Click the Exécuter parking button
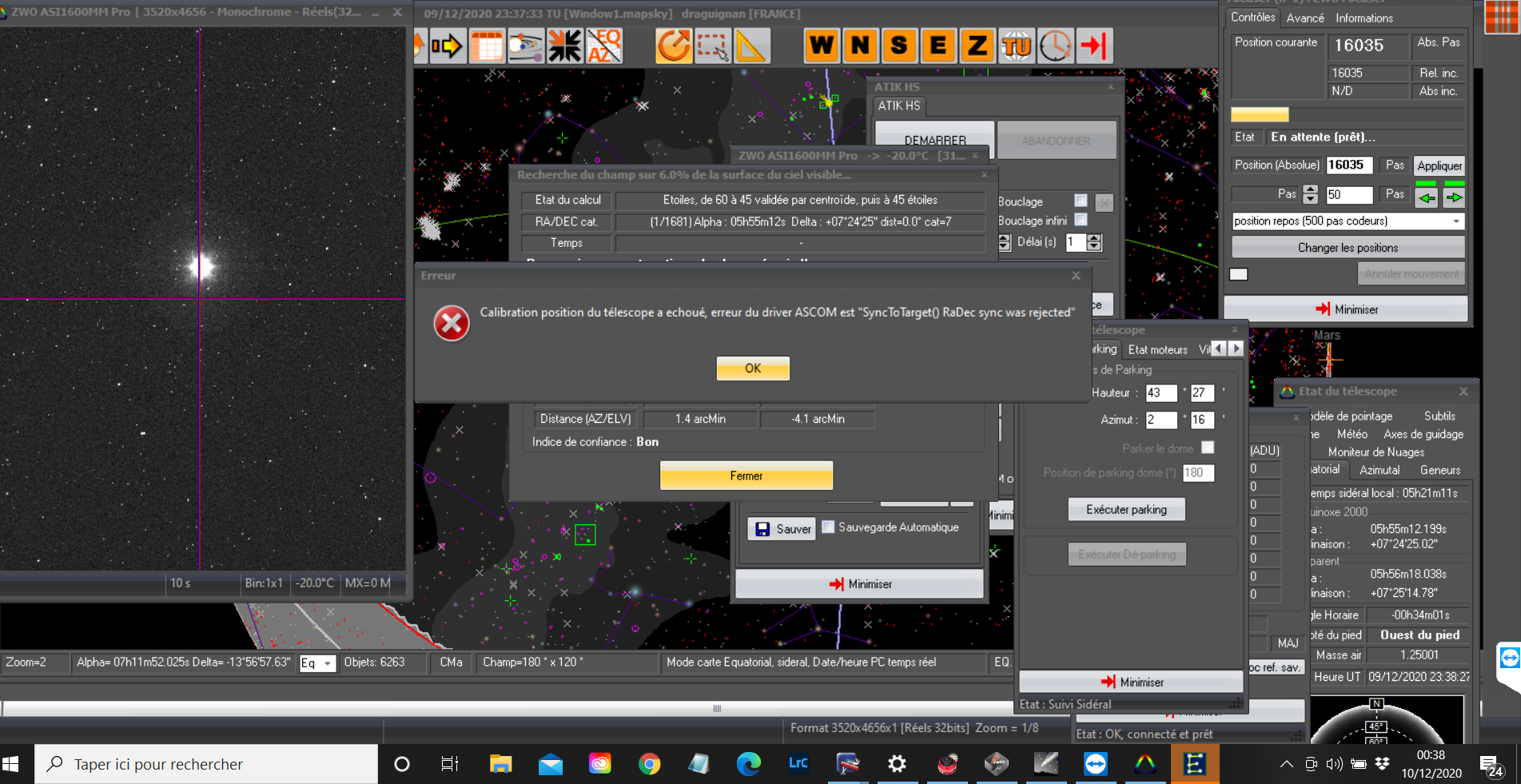1521x784 pixels. [1126, 509]
